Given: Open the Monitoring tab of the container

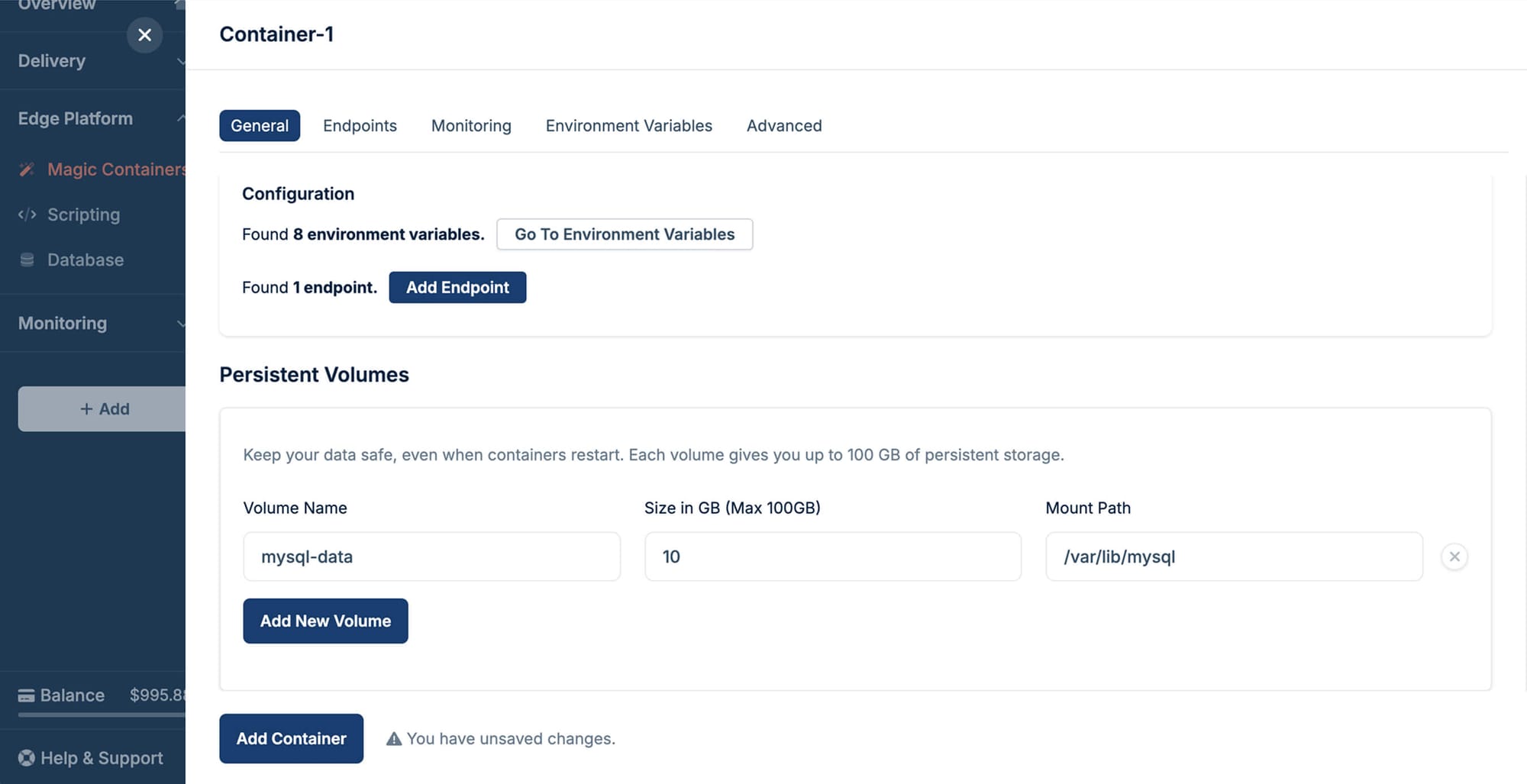Looking at the screenshot, I should (471, 126).
